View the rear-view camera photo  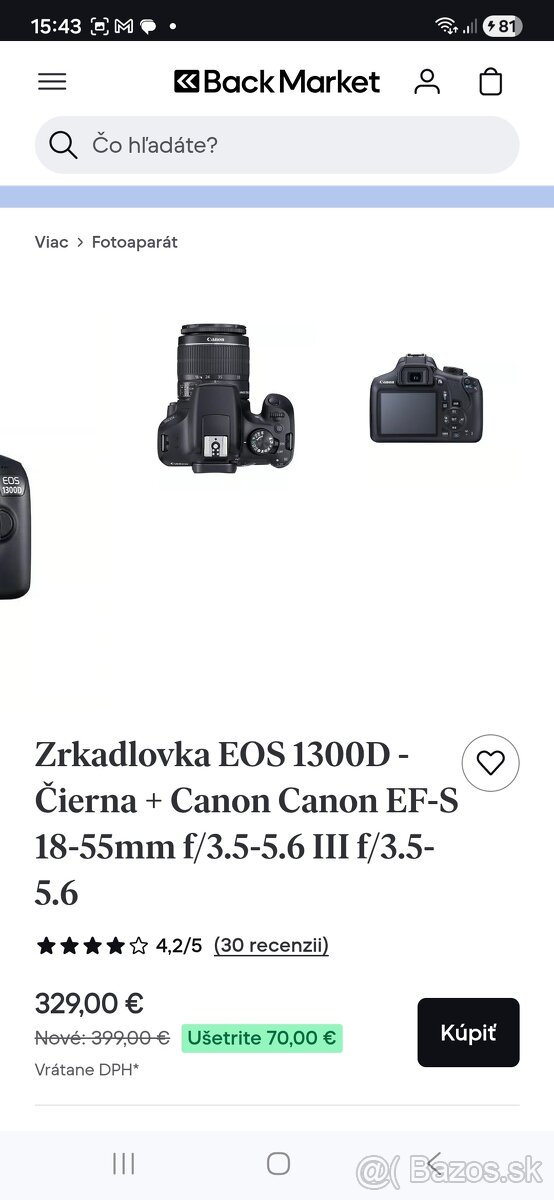(x=427, y=398)
